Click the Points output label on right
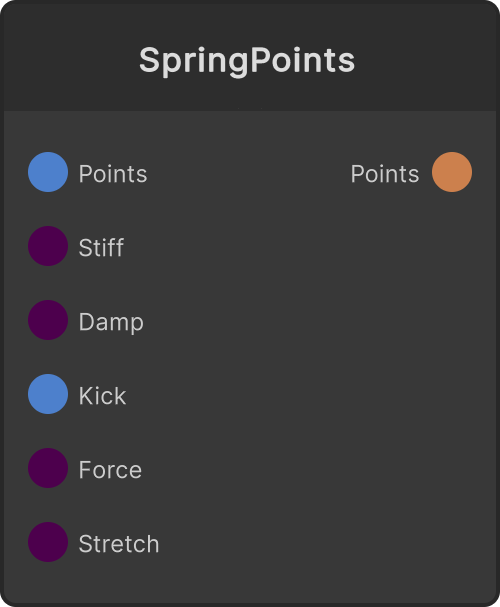This screenshot has height=607, width=500. pos(385,174)
